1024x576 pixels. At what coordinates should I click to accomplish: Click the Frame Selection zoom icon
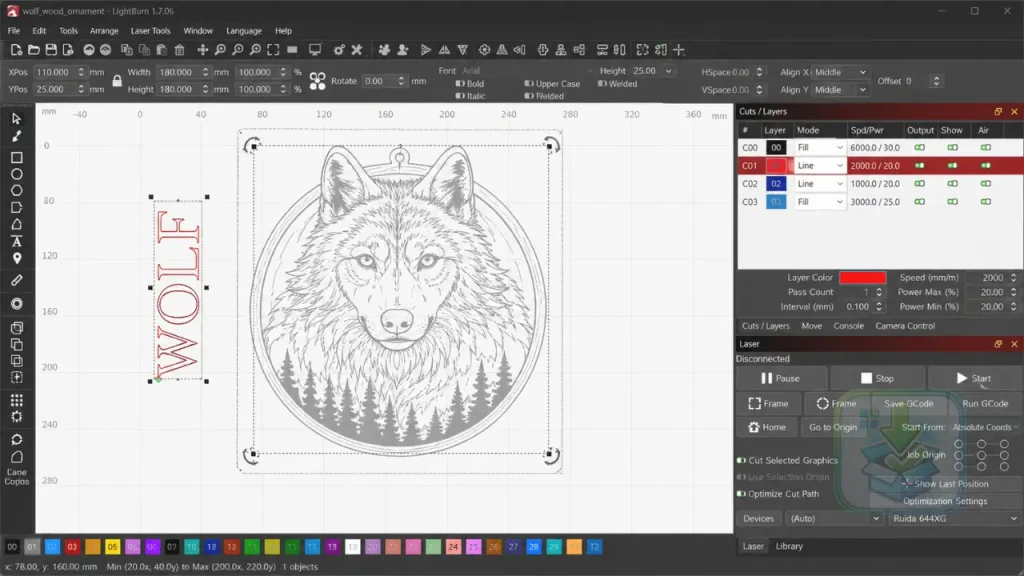point(273,50)
